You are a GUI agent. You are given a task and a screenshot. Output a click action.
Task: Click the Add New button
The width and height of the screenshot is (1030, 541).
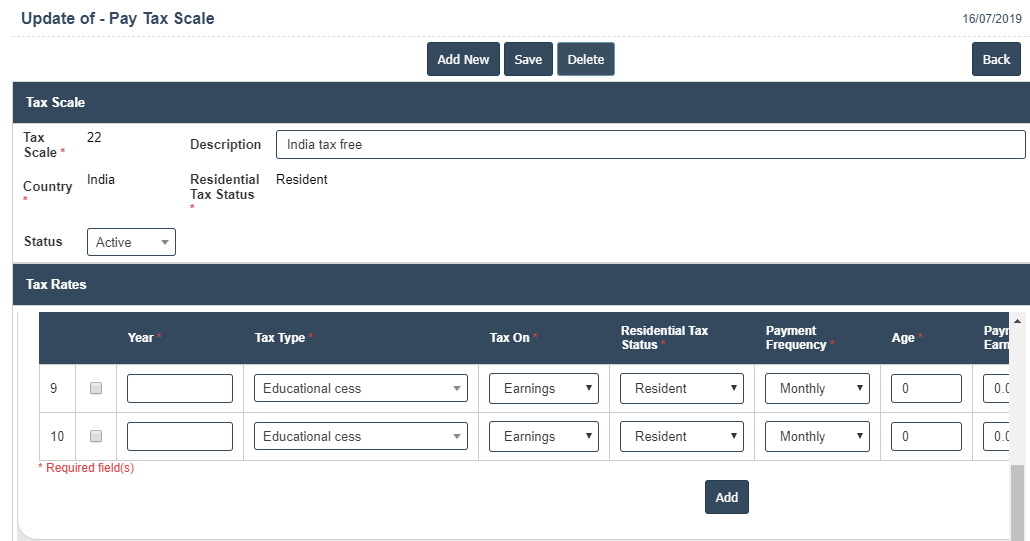point(463,59)
